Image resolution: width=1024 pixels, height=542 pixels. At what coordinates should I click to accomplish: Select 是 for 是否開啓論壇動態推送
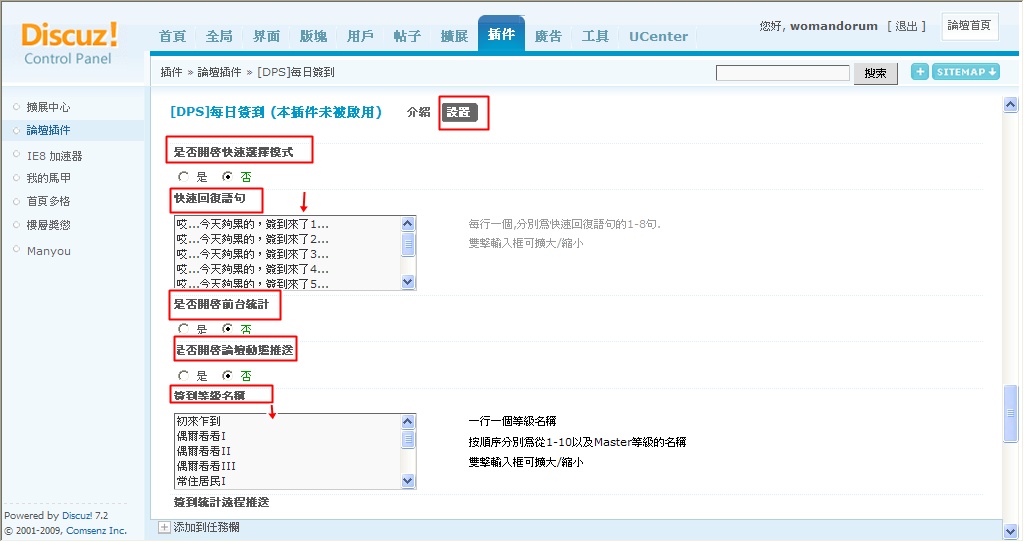[183, 376]
